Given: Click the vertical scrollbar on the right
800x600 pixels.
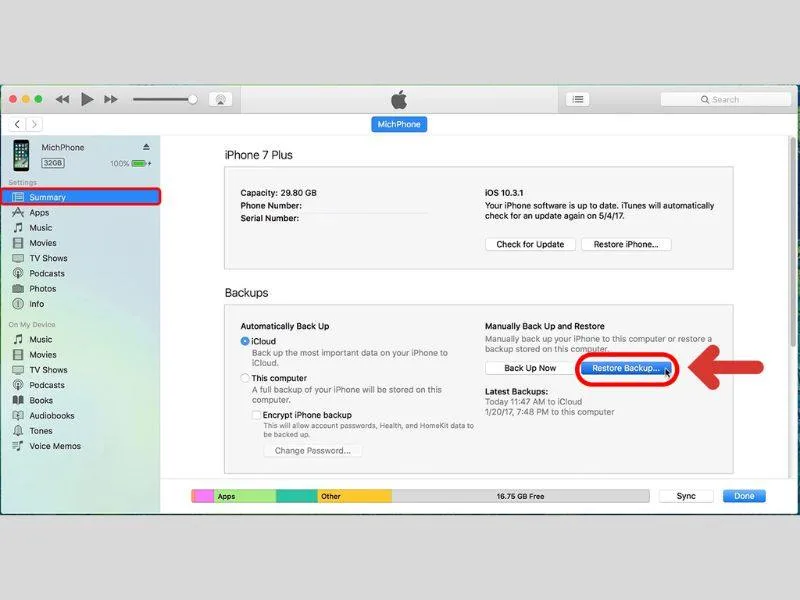Looking at the screenshot, I should pyautogui.click(x=793, y=242).
